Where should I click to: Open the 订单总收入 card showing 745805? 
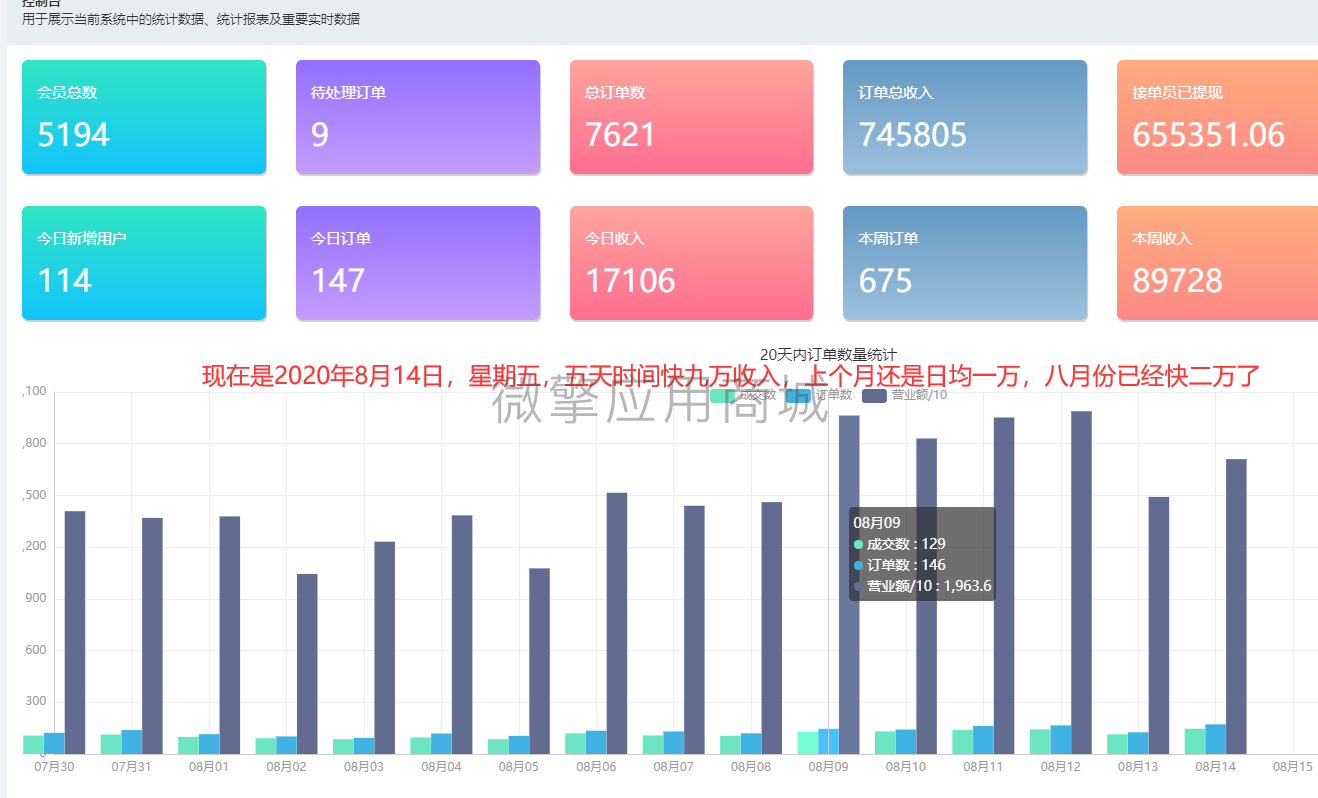[965, 117]
